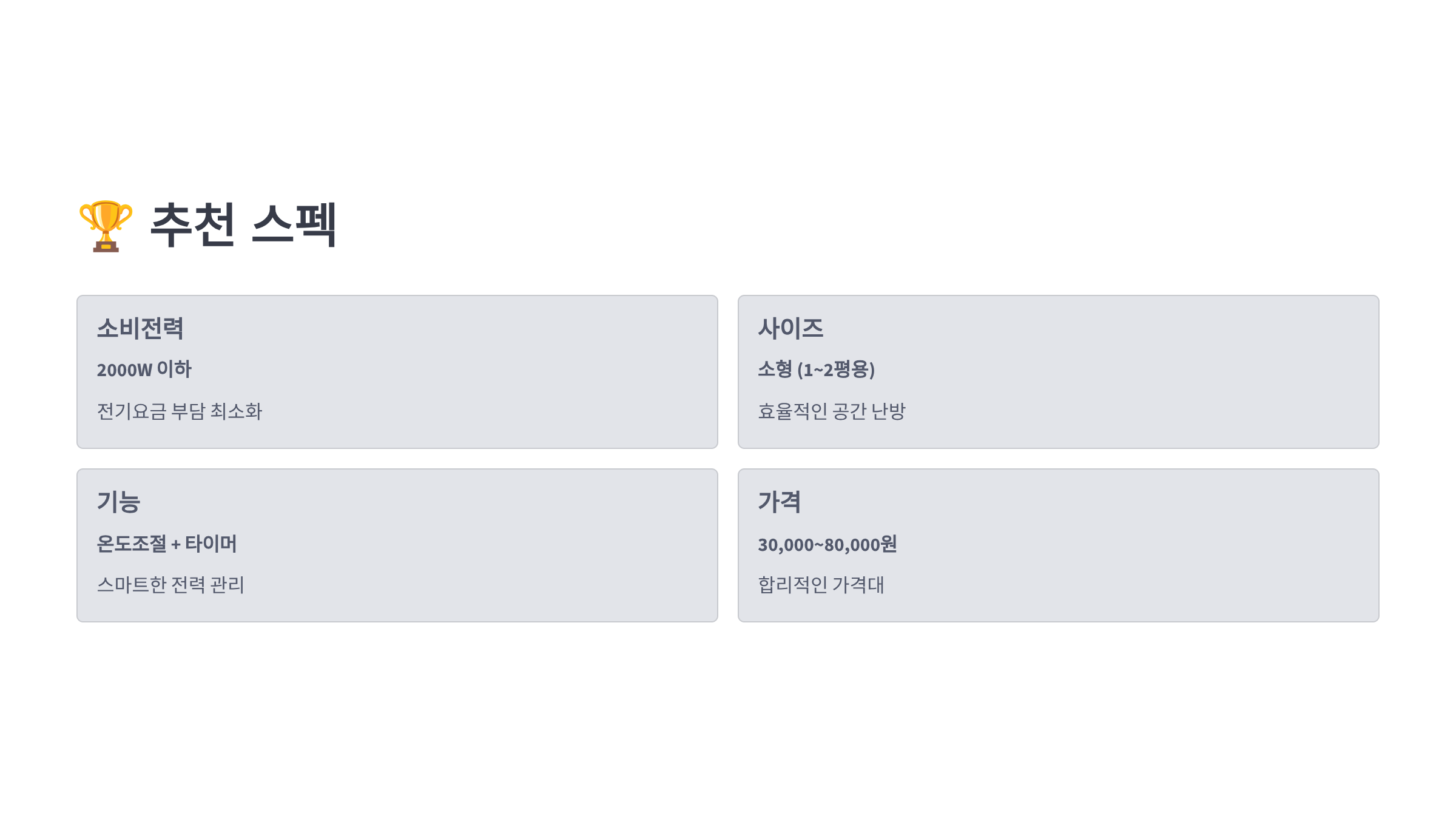Click the 사이즈 card title
Image resolution: width=1456 pixels, height=819 pixels.
(790, 328)
